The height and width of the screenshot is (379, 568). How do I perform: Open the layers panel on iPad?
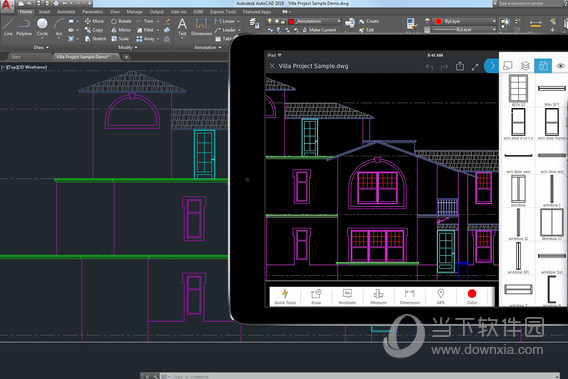coord(525,66)
